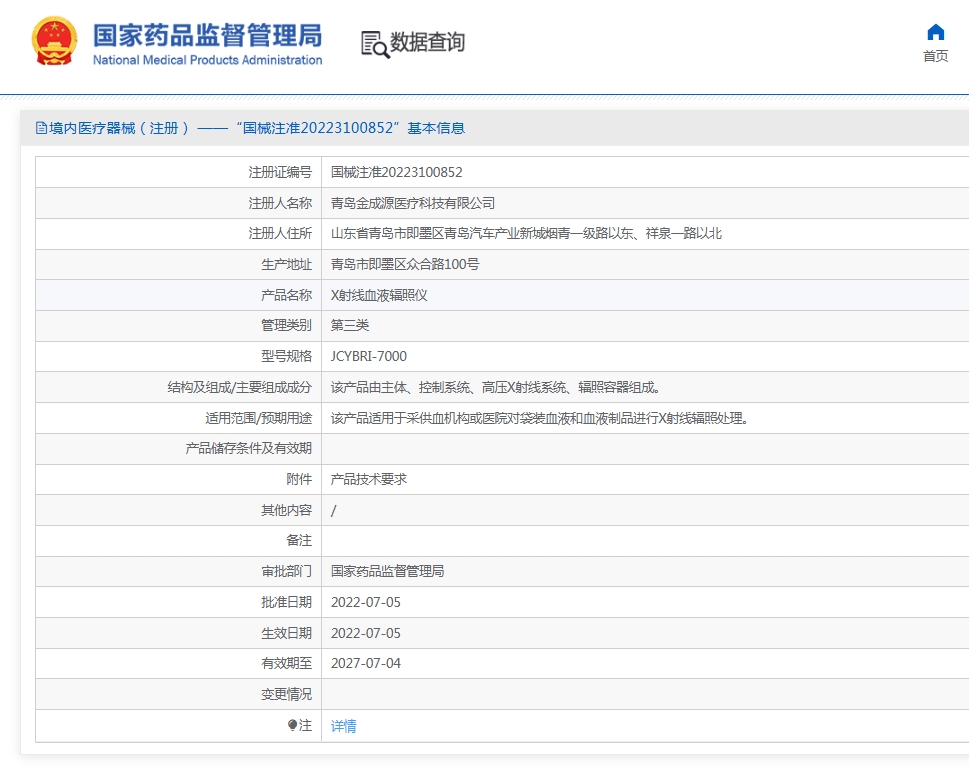Open the 详情 link

(344, 726)
